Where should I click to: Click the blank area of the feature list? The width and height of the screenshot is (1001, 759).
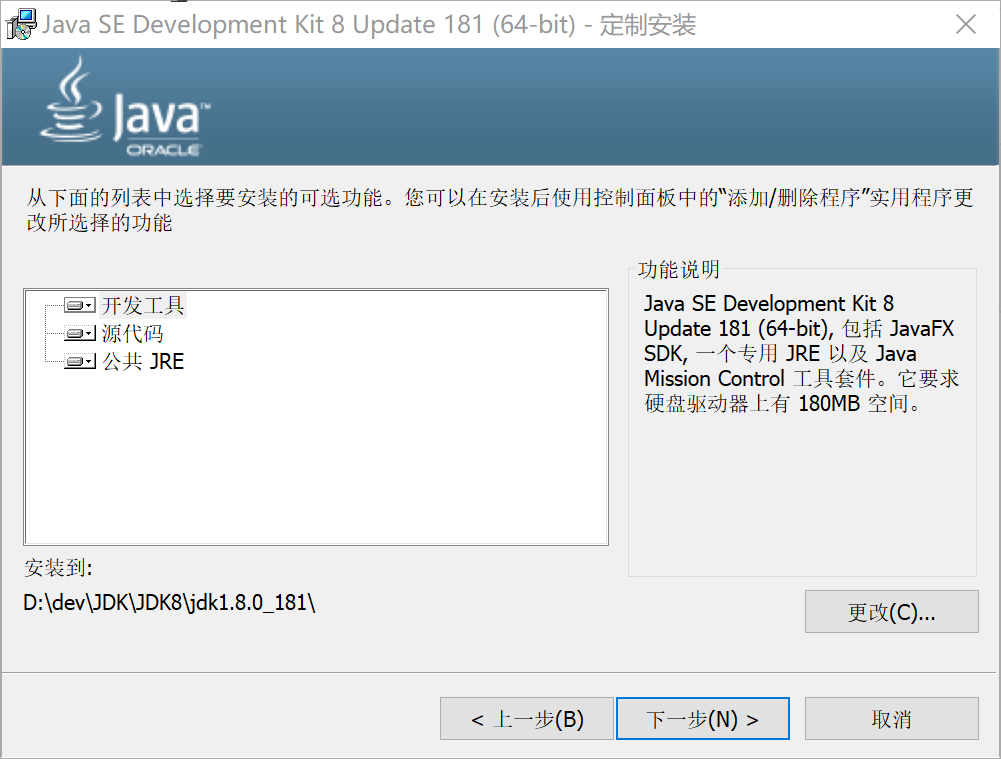[x=316, y=460]
